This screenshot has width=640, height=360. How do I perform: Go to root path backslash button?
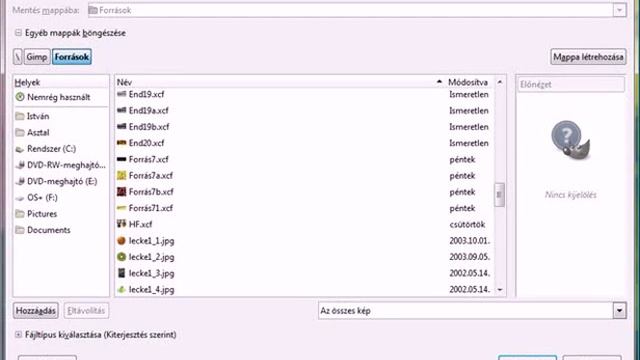coord(18,57)
